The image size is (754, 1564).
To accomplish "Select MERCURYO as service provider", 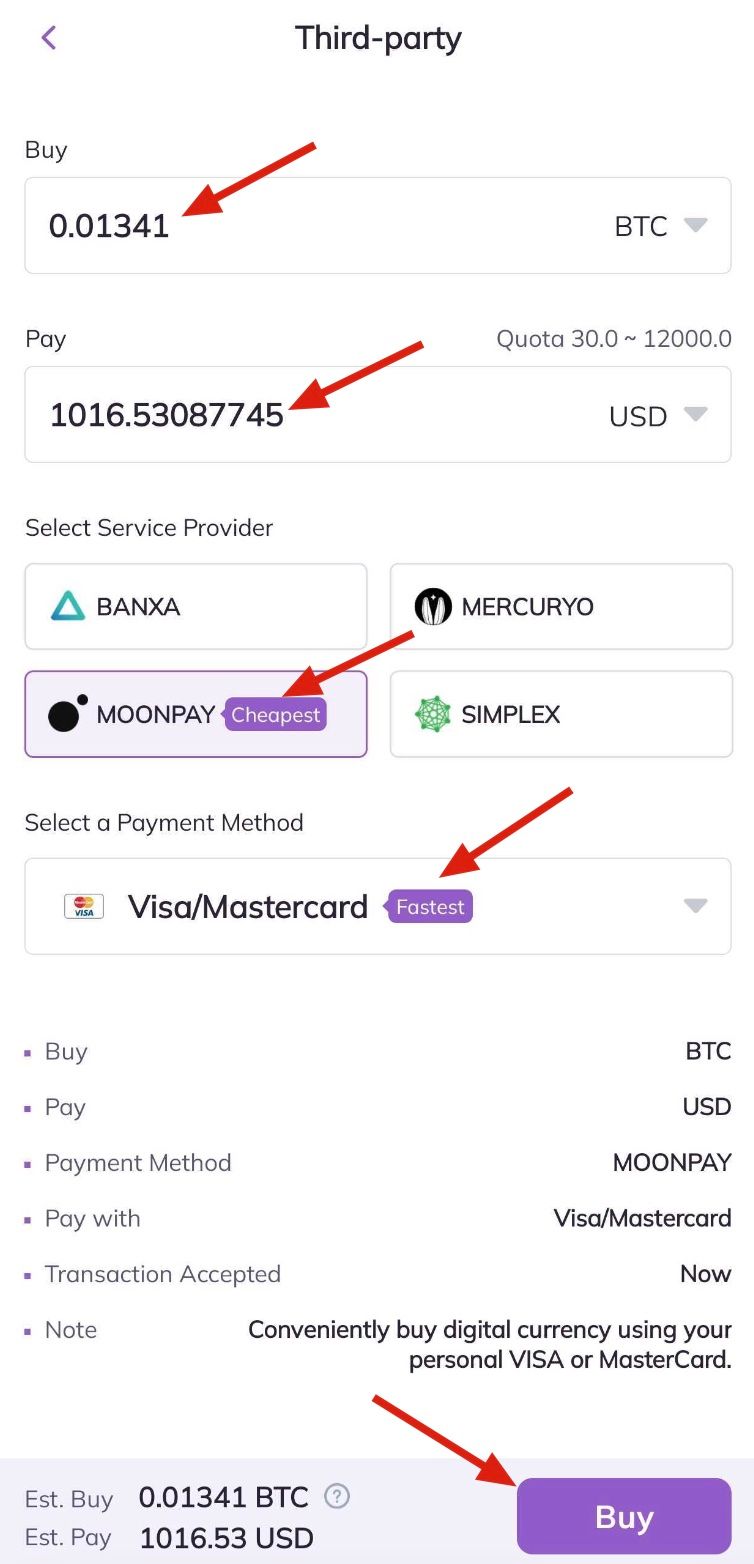I will (x=561, y=607).
